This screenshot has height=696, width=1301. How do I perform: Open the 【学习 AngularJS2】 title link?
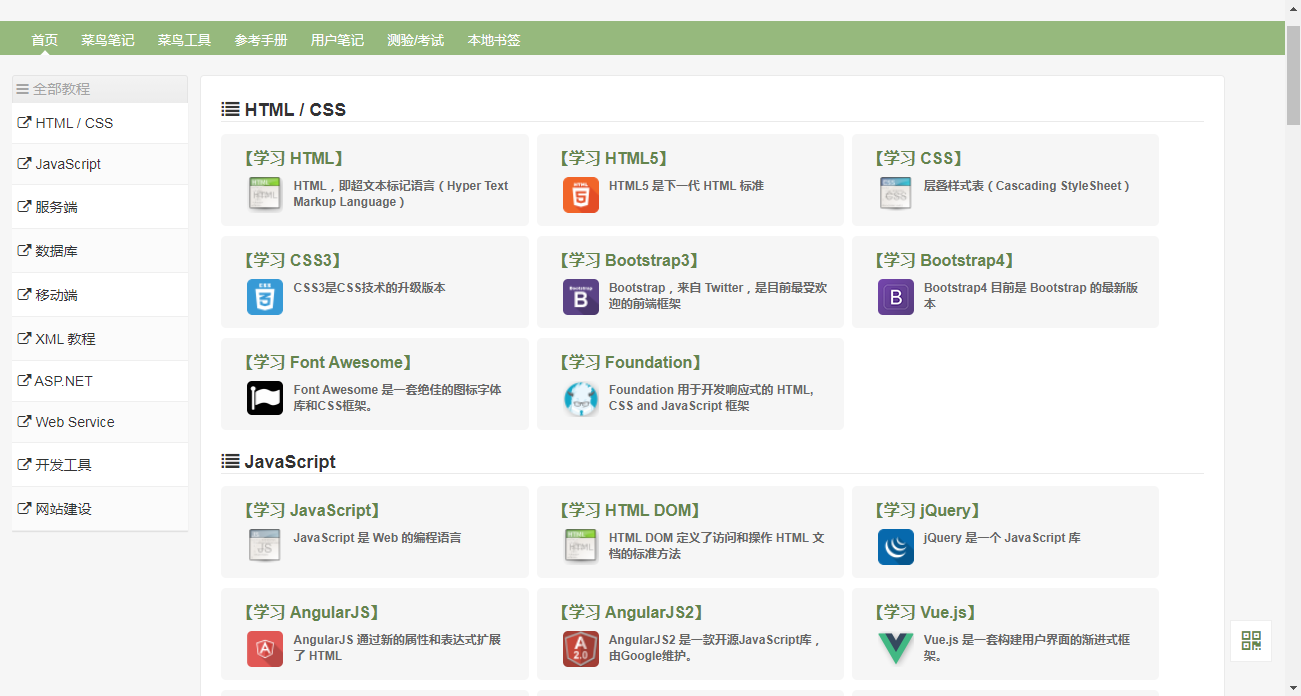point(631,612)
